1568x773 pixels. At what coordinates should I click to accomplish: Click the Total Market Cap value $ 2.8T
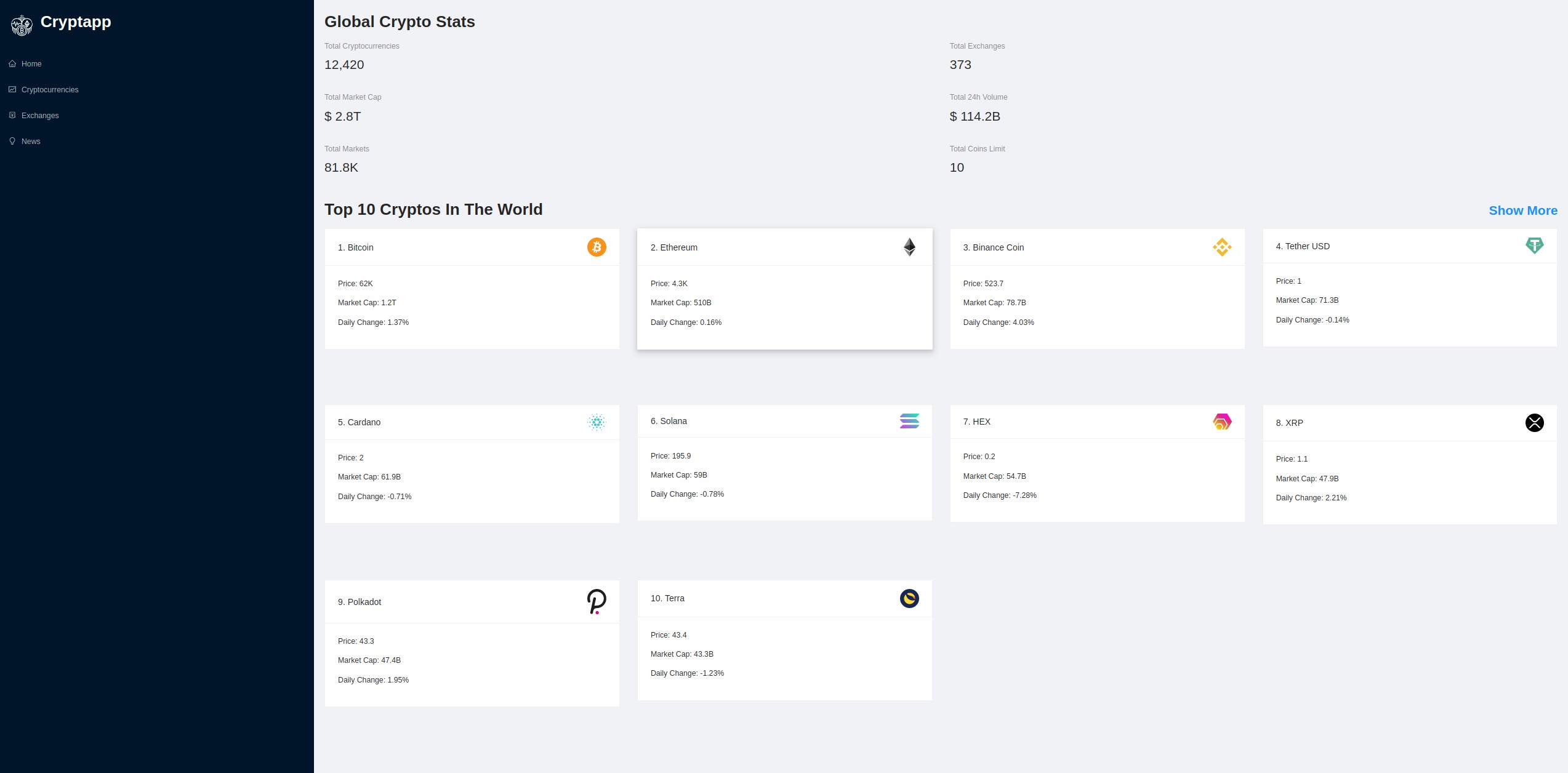[343, 116]
